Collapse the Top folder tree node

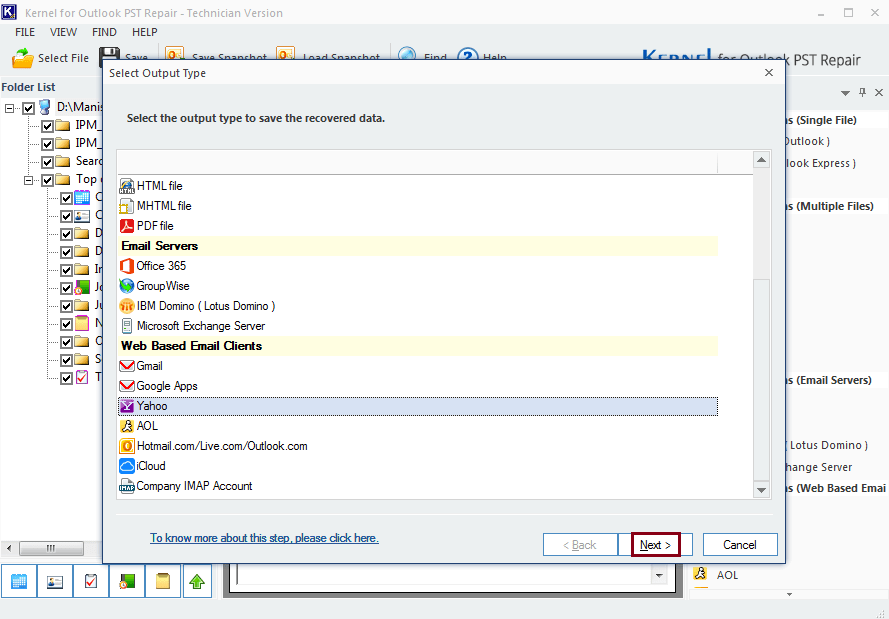(29, 180)
